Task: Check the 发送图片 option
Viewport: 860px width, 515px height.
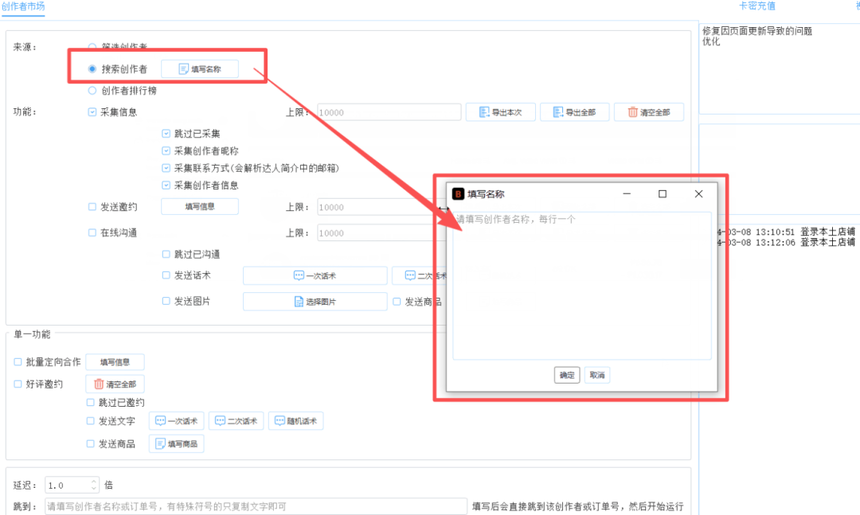Action: tap(166, 301)
